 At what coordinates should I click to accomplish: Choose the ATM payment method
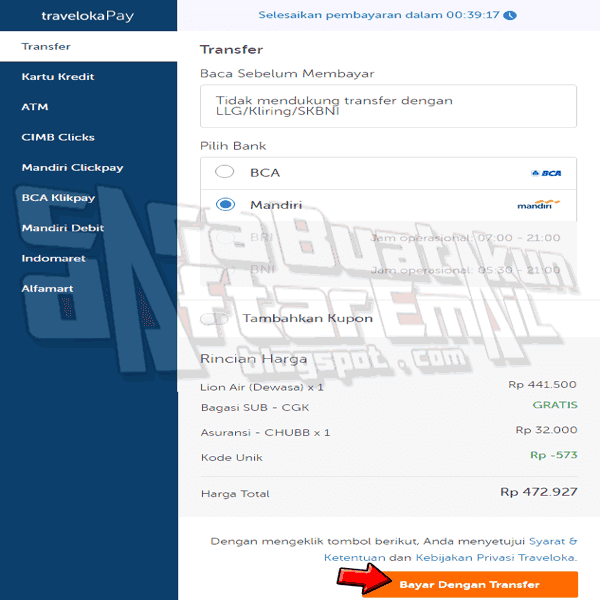tap(35, 107)
